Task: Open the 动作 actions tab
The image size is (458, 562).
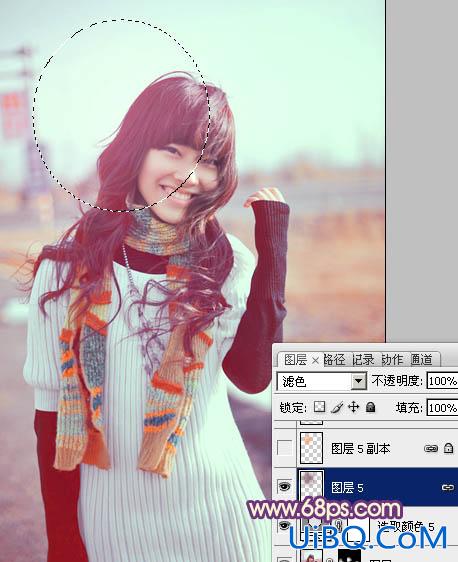Action: click(x=392, y=359)
